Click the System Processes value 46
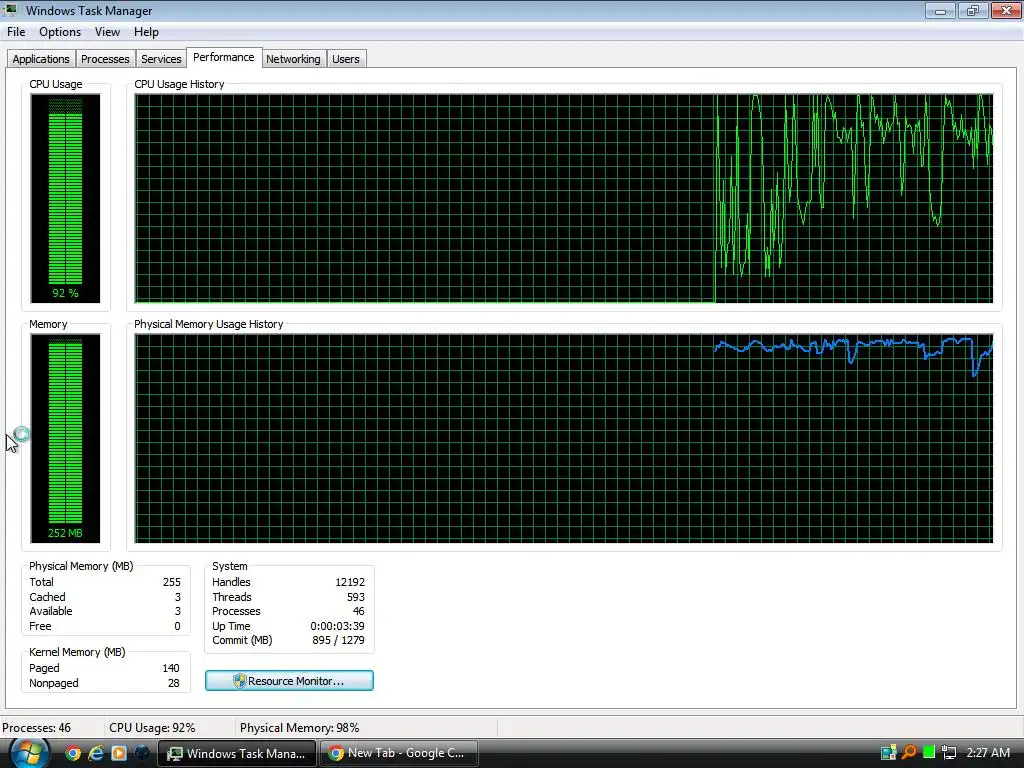This screenshot has height=768, width=1024. tap(359, 611)
